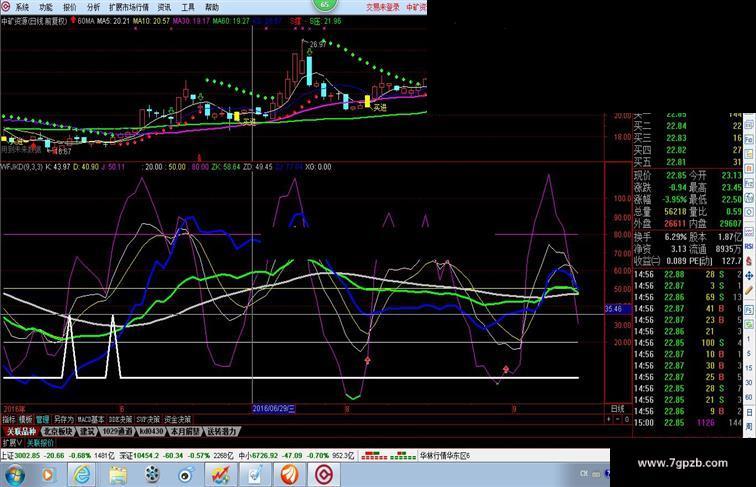Open the Windows Start button

(x=14, y=475)
